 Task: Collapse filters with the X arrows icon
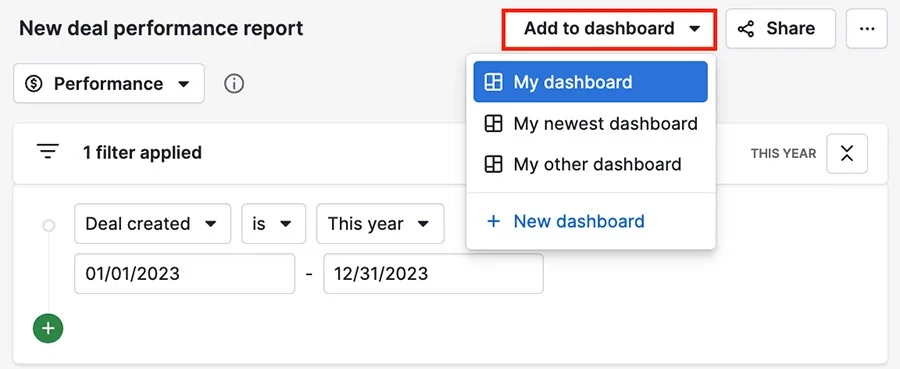(847, 153)
